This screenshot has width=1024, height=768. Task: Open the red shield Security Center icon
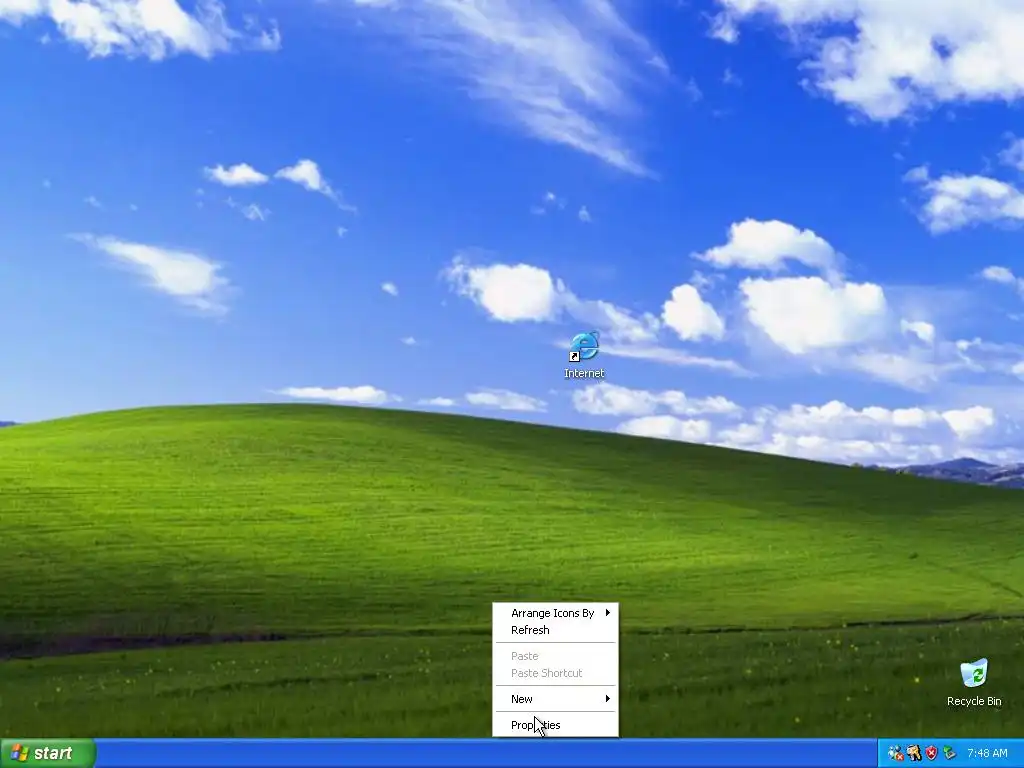tap(931, 754)
